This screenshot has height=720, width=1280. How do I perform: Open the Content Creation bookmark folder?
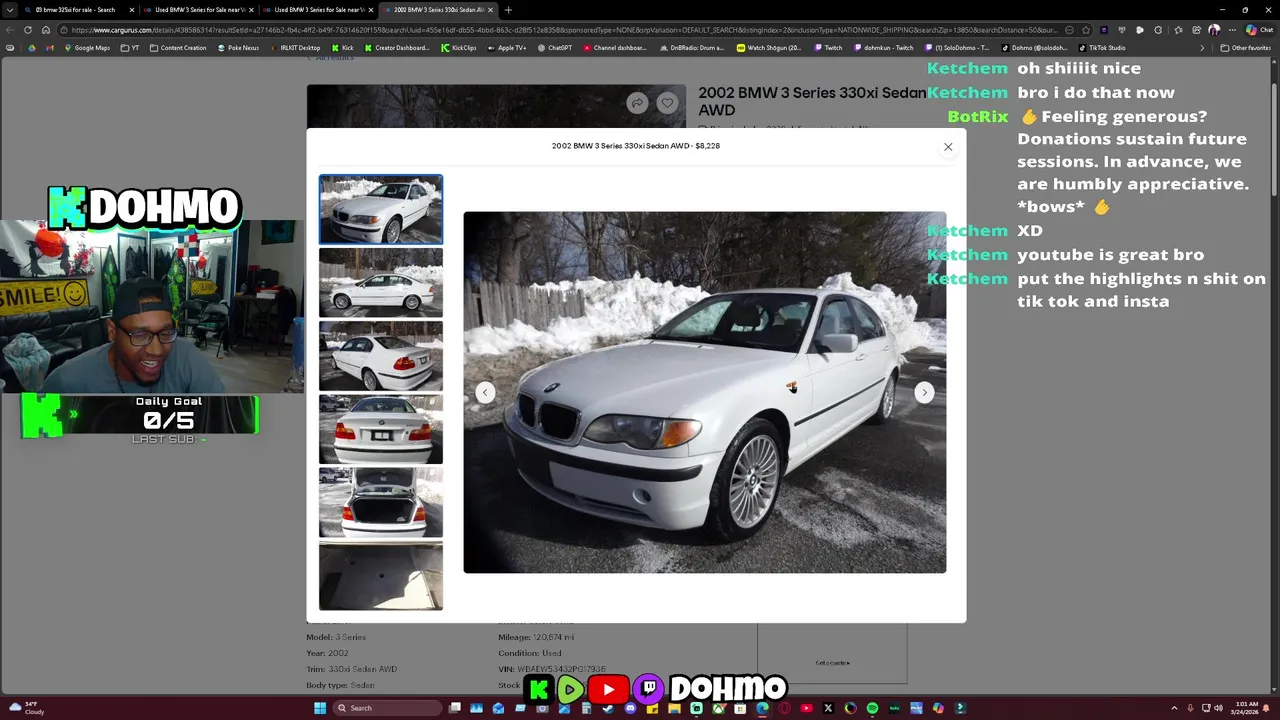[x=178, y=48]
